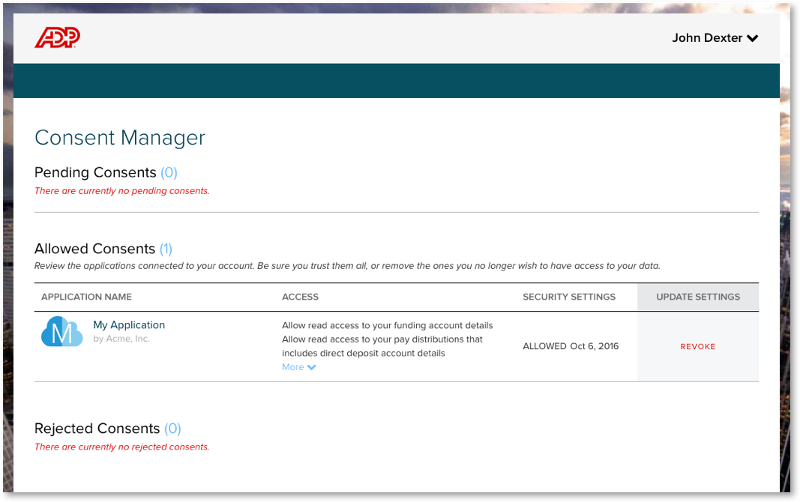The width and height of the screenshot is (800, 502).
Task: Click the 'no pending consents' message
Action: click(x=122, y=191)
